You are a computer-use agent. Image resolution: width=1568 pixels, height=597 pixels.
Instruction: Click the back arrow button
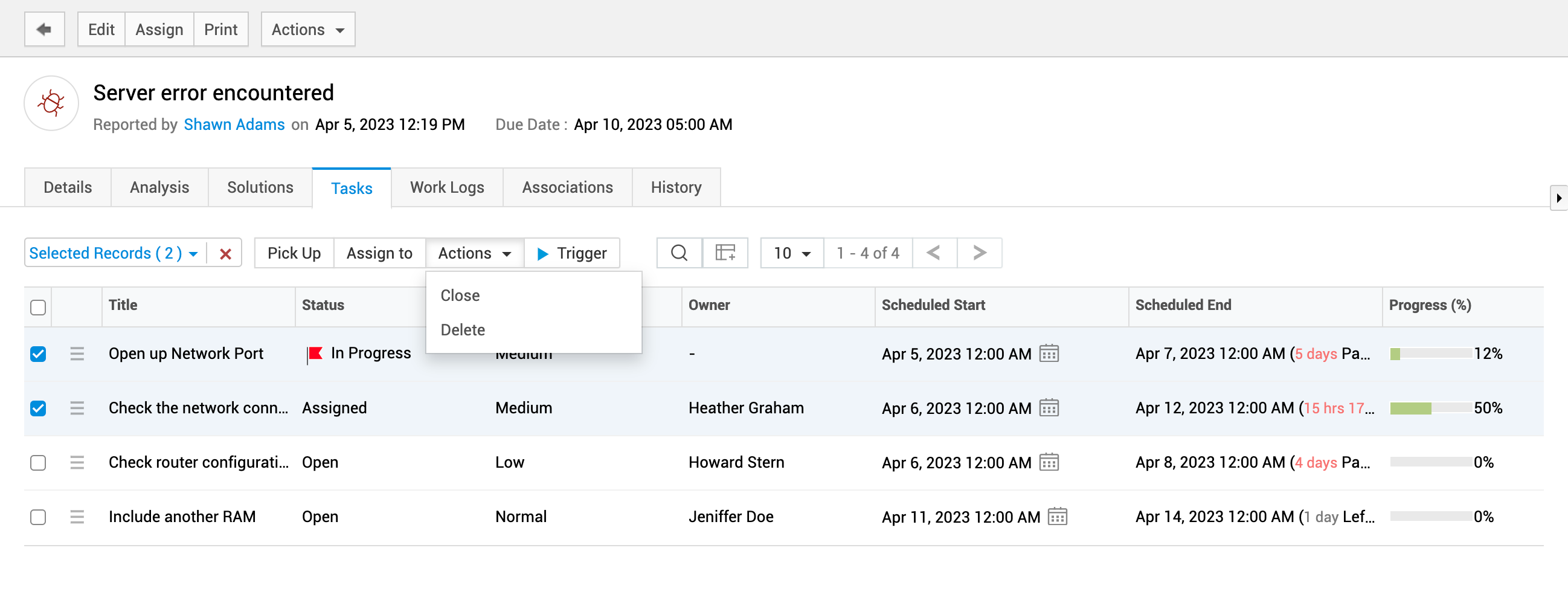(44, 29)
